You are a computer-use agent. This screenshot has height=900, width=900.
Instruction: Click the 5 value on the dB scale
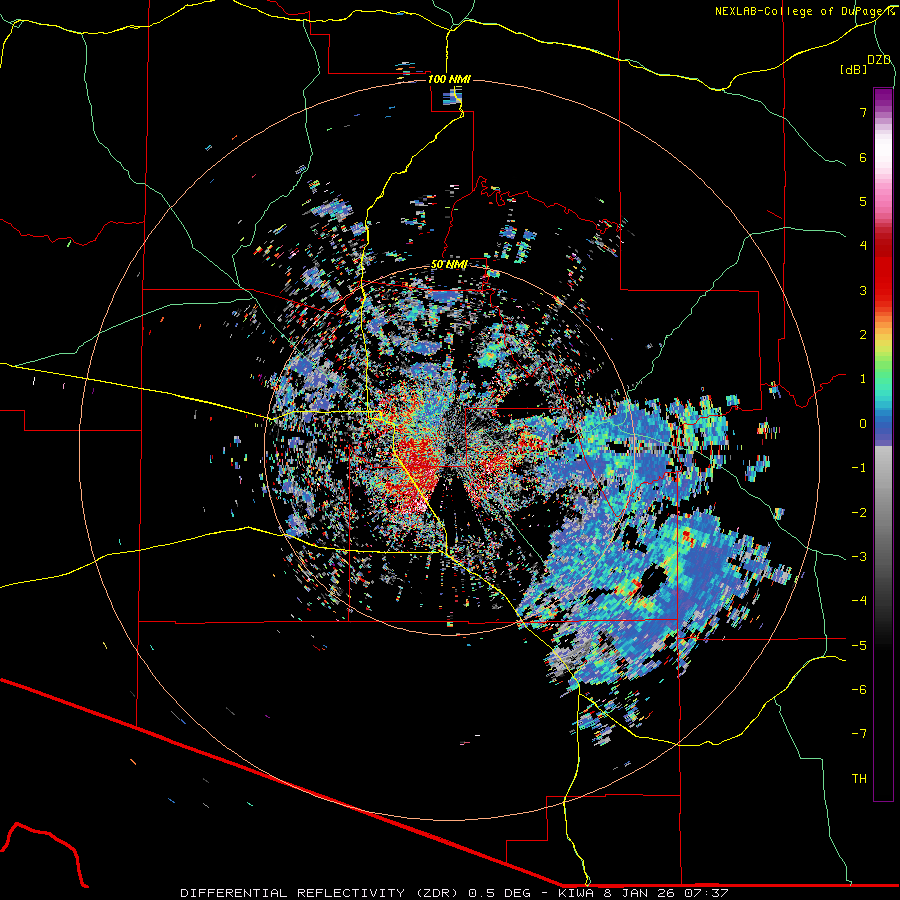tap(863, 201)
